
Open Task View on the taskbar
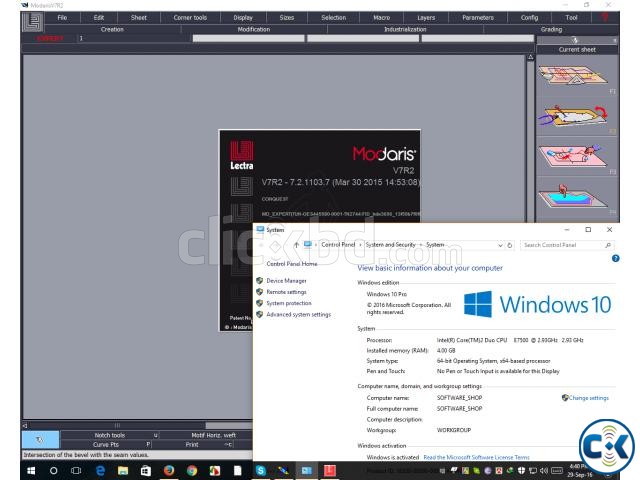click(x=76, y=470)
